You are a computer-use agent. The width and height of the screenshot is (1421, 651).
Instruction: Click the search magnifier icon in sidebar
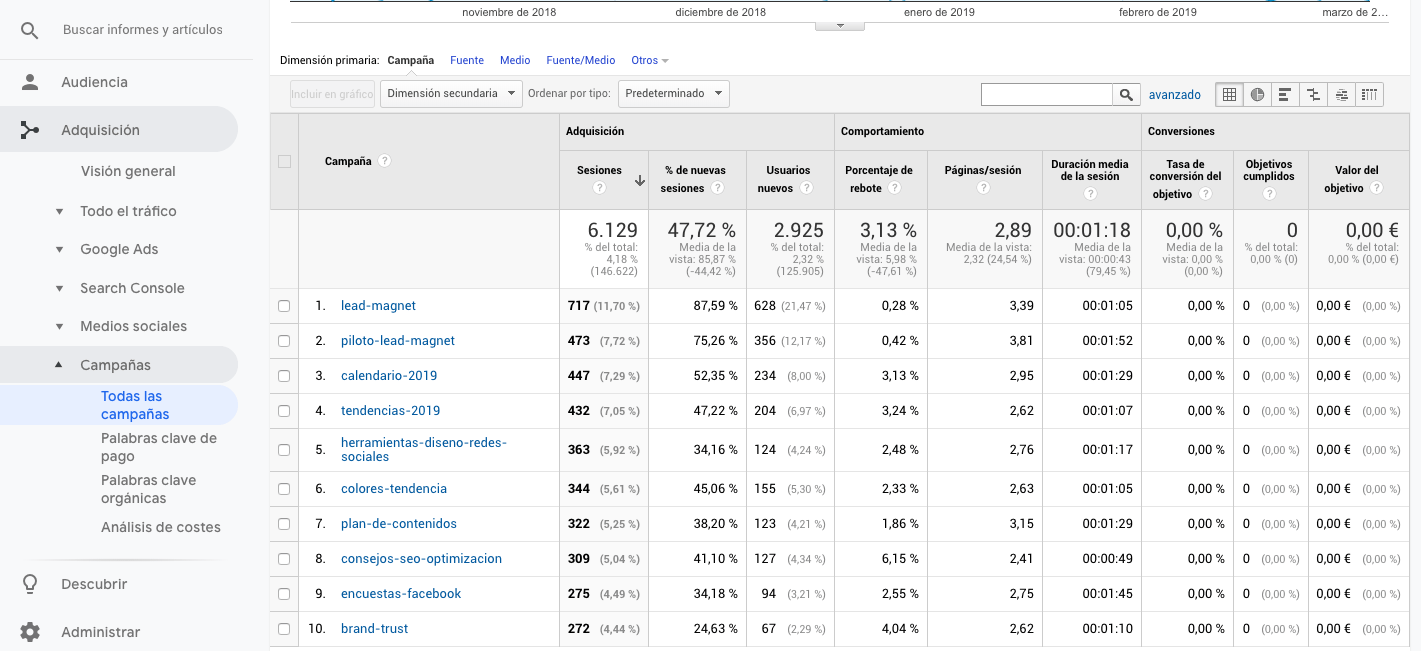pyautogui.click(x=30, y=31)
